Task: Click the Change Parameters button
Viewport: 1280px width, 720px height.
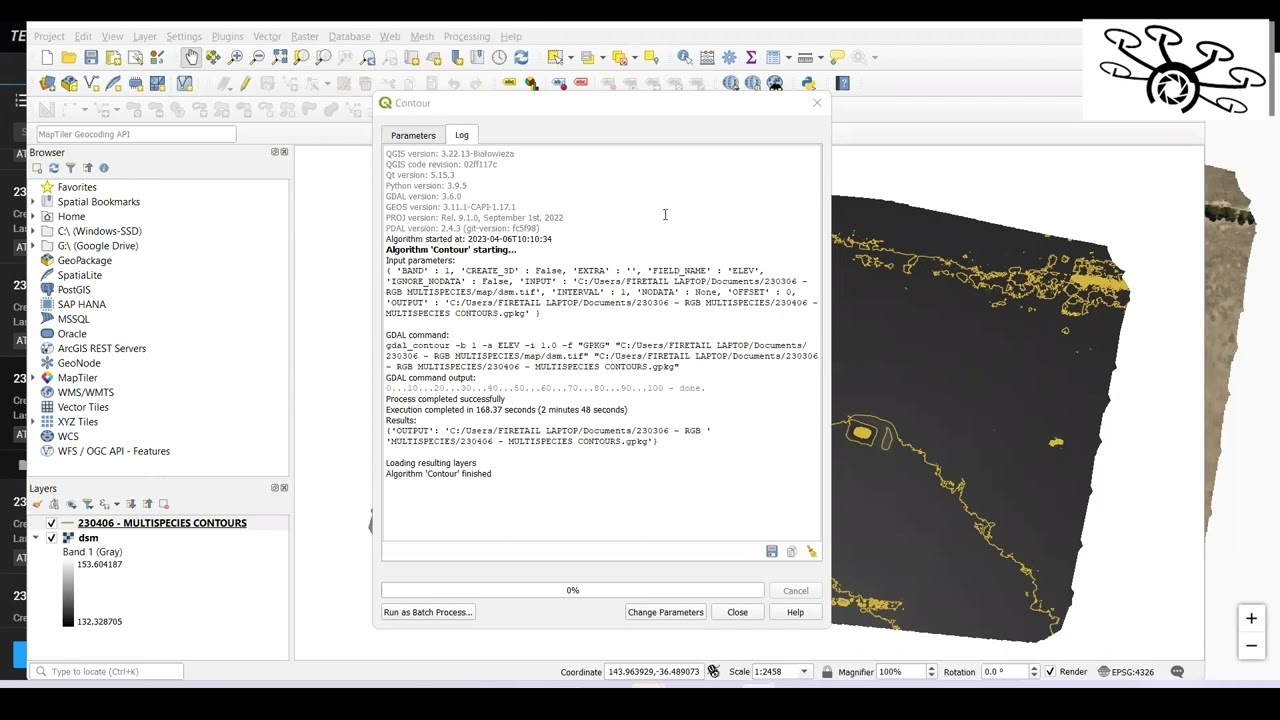Action: click(x=666, y=612)
